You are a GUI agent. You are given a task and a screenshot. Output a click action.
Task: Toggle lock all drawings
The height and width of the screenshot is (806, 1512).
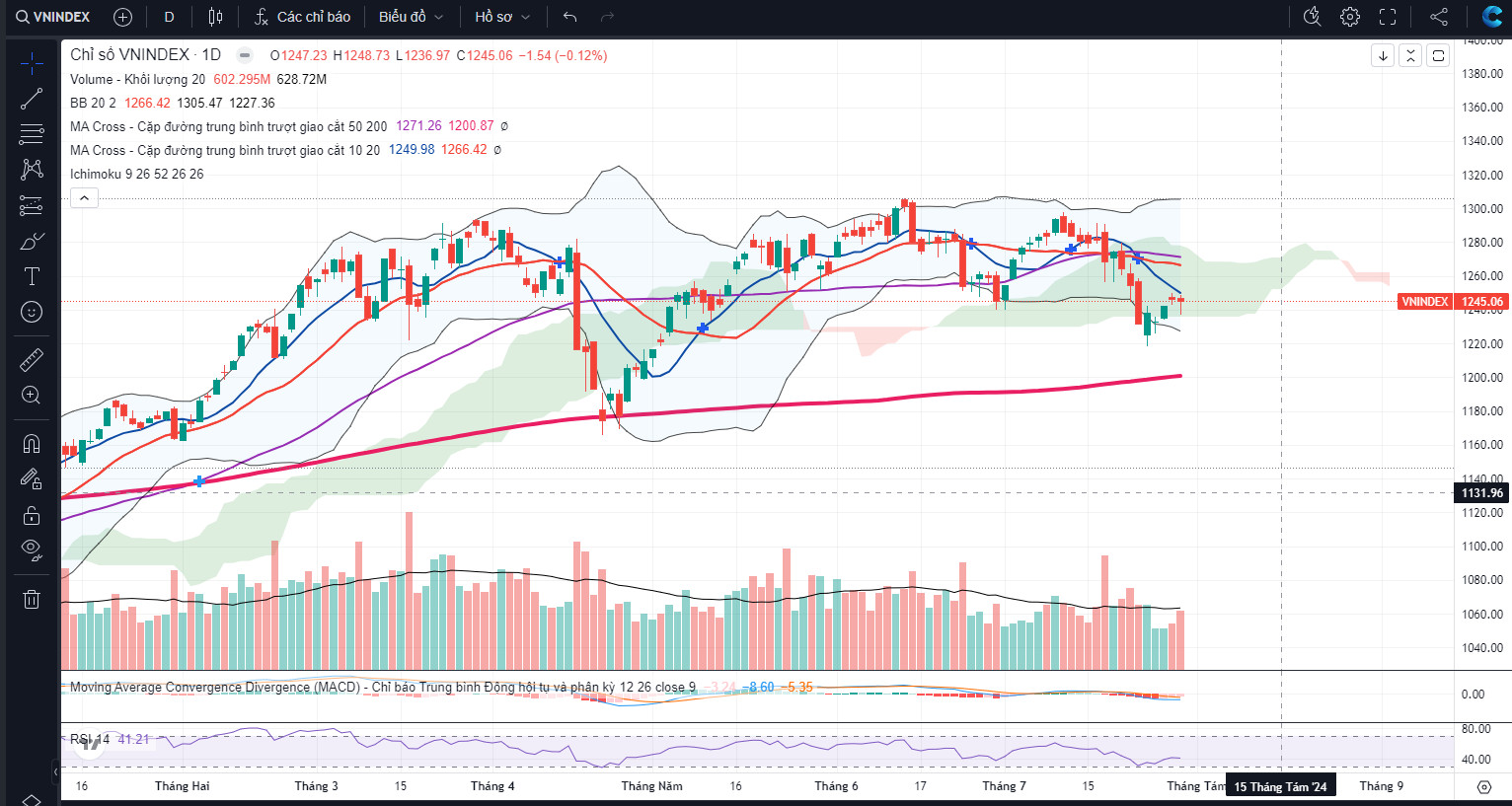(x=32, y=515)
